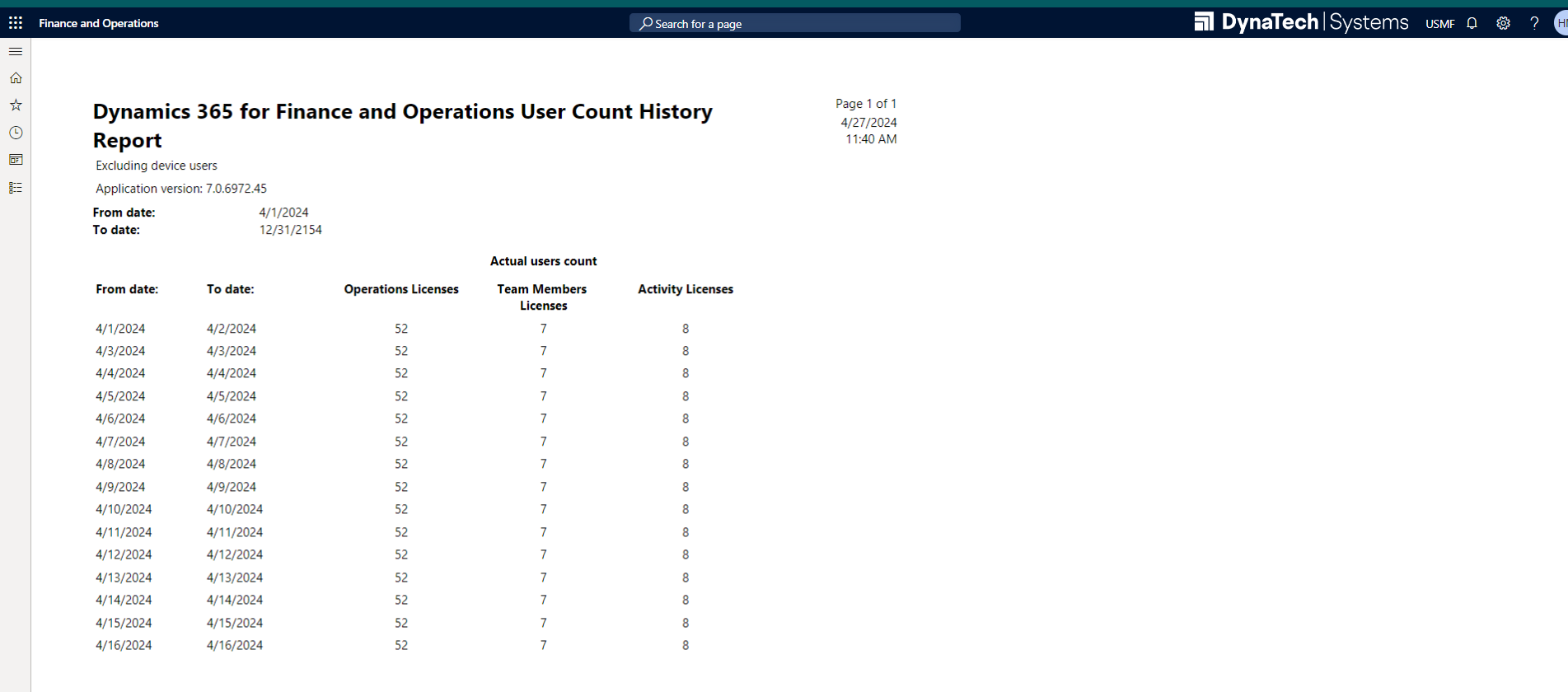The height and width of the screenshot is (692, 1568).
Task: Click report date 4/27/2024
Action: 869,123
